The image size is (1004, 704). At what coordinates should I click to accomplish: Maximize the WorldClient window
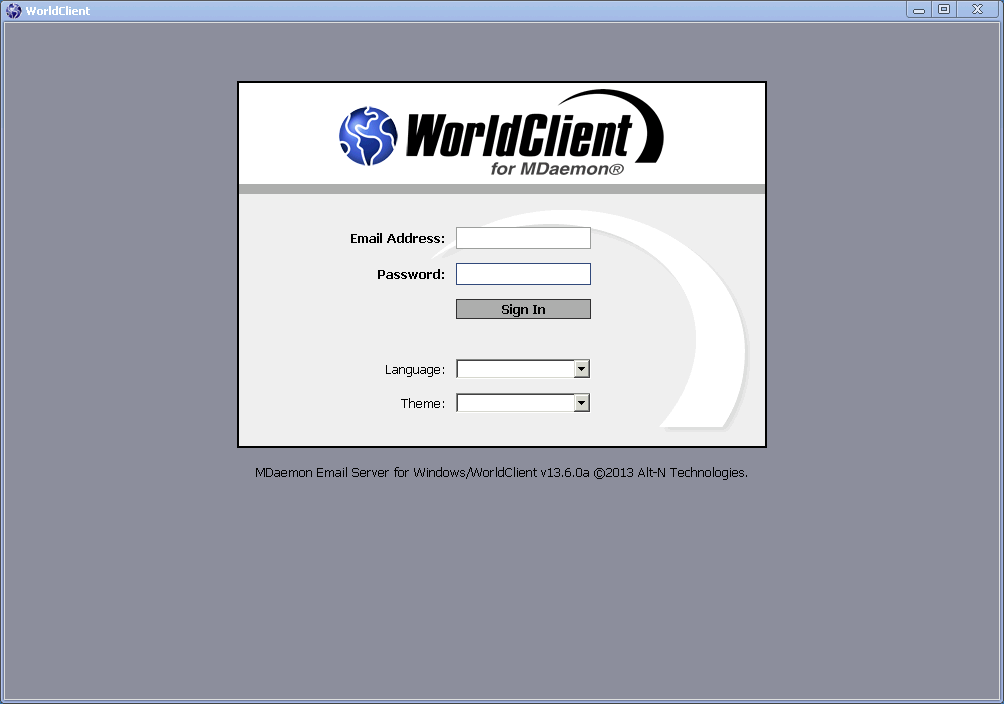pos(944,10)
